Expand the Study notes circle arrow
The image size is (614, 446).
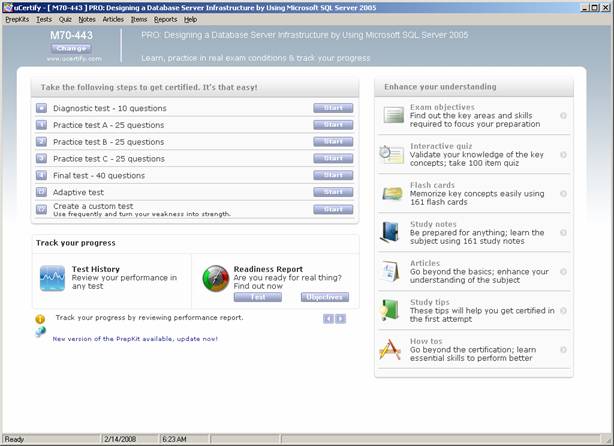tap(563, 233)
